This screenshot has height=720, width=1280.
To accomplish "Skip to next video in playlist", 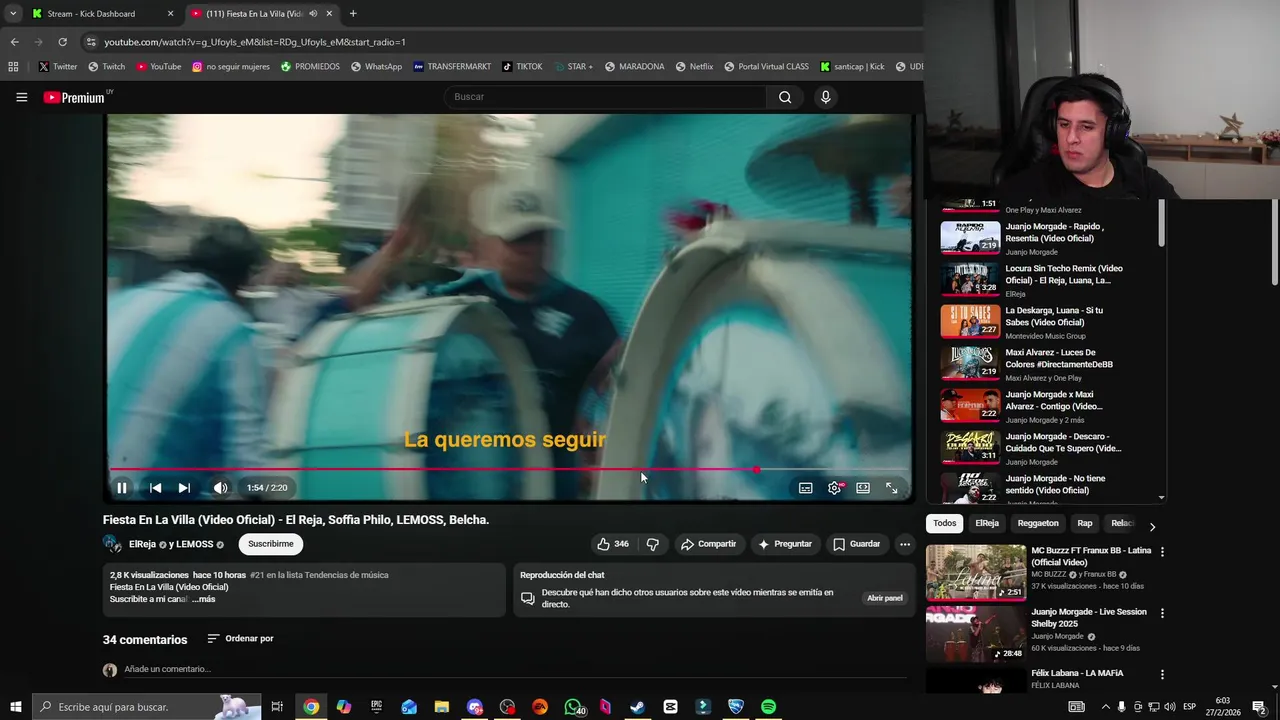I will pyautogui.click(x=184, y=488).
